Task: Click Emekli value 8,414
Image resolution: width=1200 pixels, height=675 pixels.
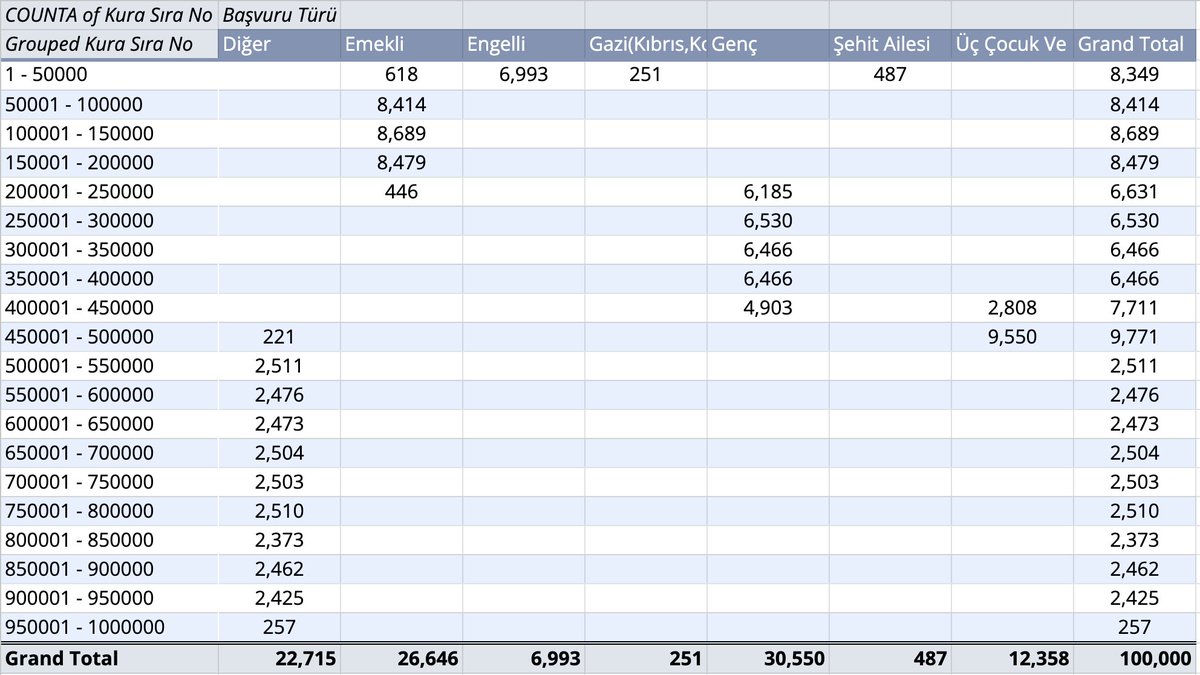Action: coord(401,104)
